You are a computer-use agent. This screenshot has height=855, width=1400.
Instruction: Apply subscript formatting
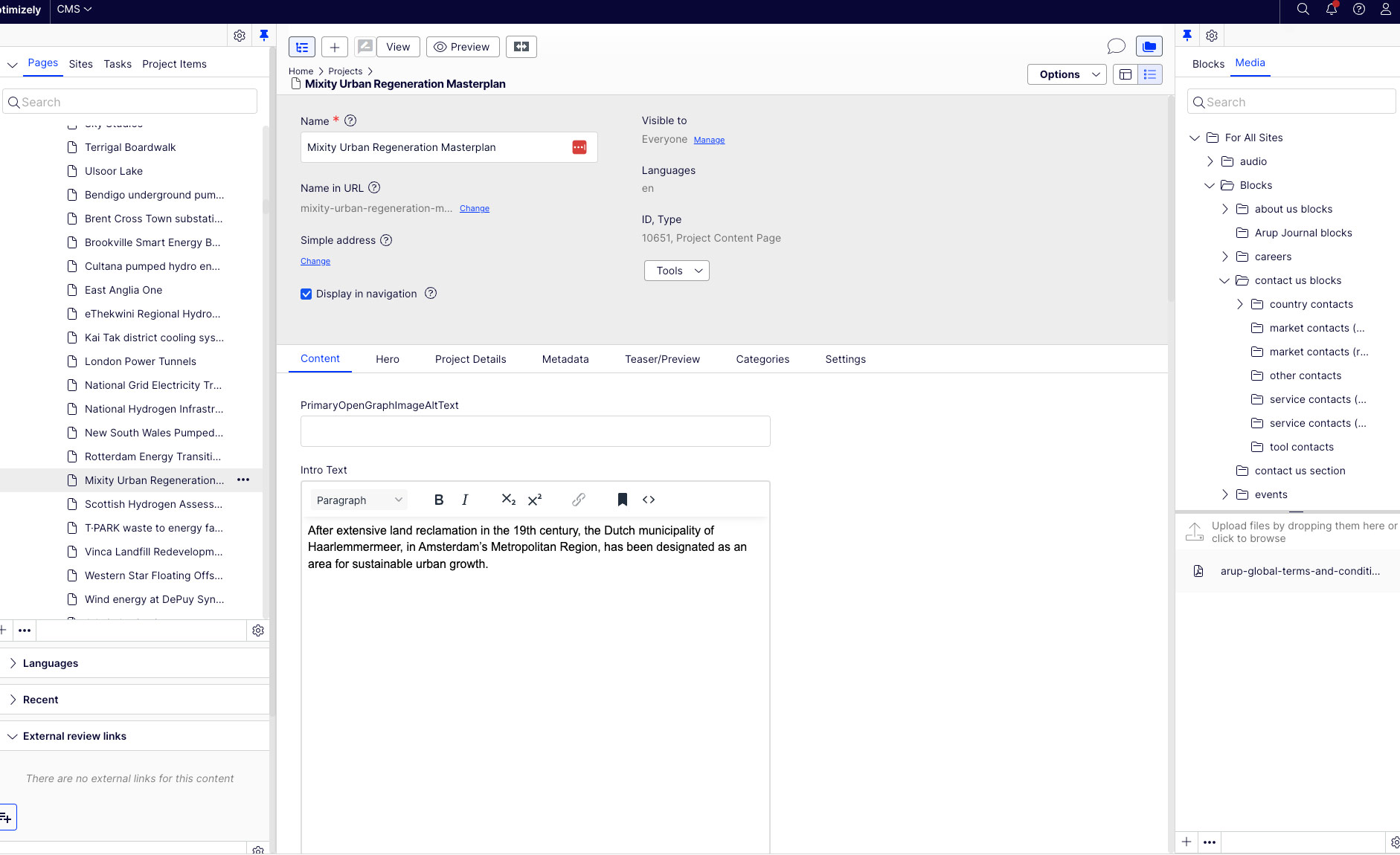tap(509, 500)
